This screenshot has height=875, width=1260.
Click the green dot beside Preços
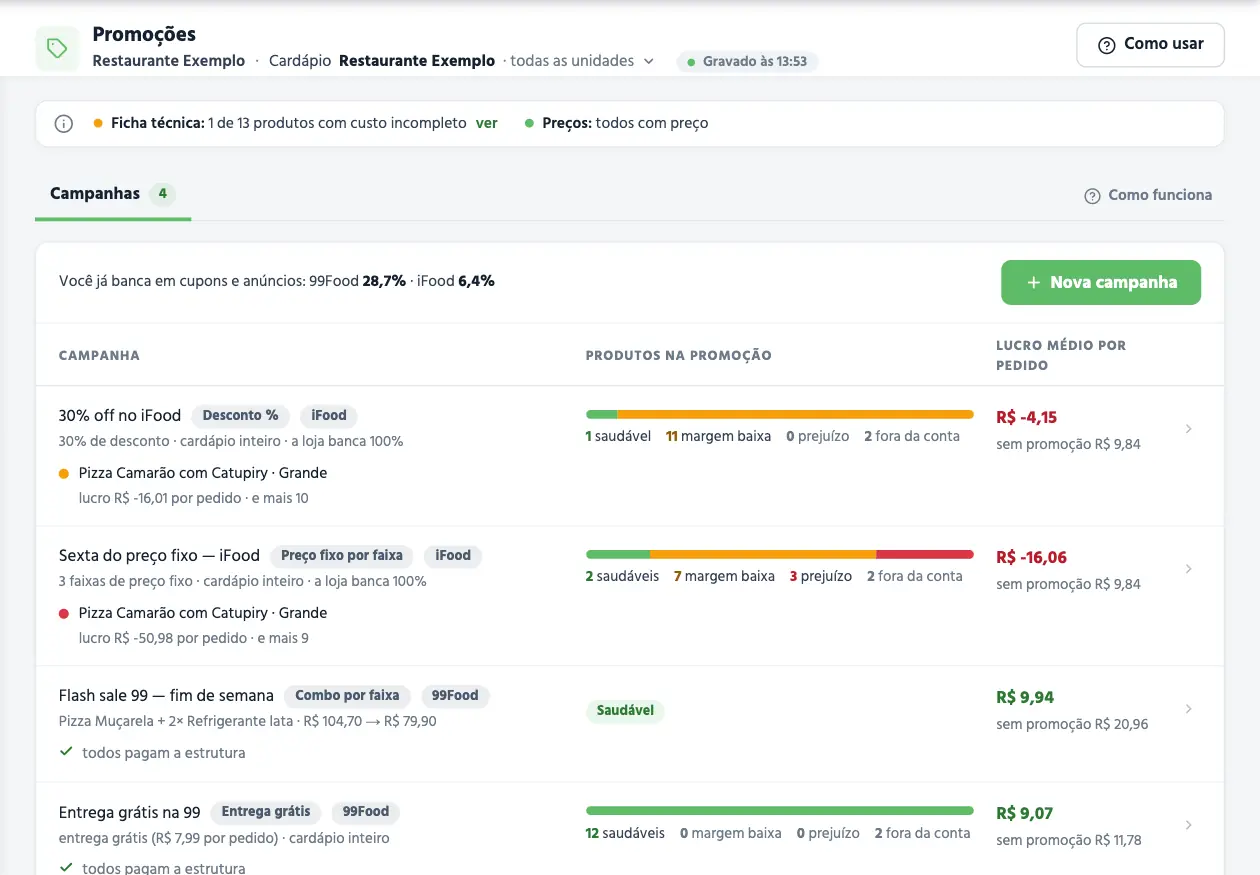(x=529, y=124)
